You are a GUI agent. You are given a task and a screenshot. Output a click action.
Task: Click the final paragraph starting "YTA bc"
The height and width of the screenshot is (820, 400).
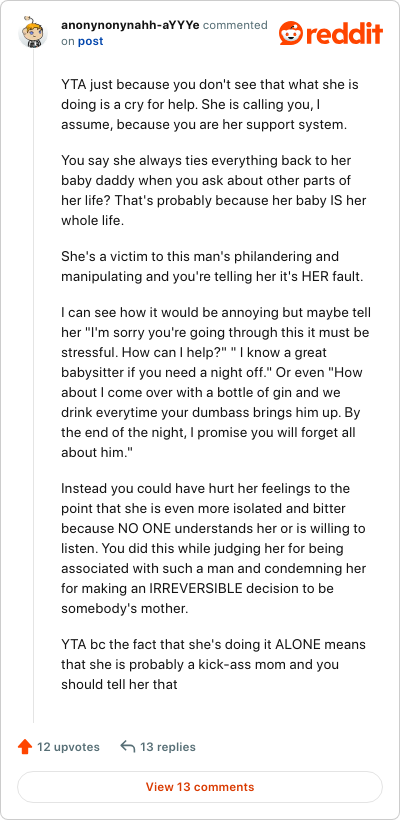213,664
